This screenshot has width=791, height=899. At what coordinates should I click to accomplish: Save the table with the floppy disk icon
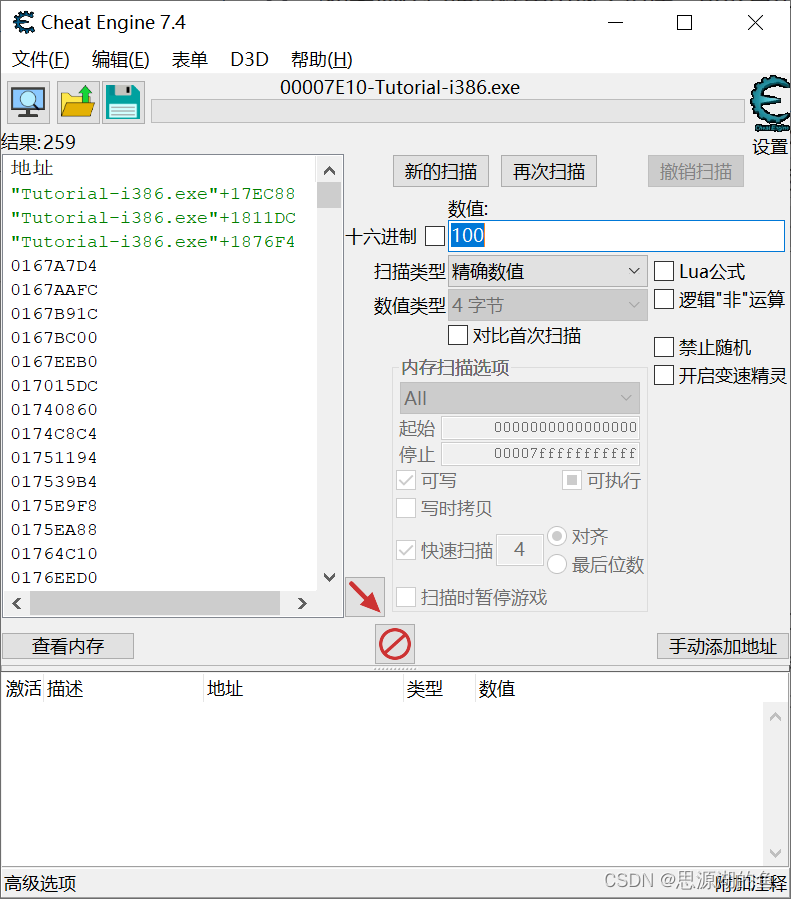pos(123,103)
